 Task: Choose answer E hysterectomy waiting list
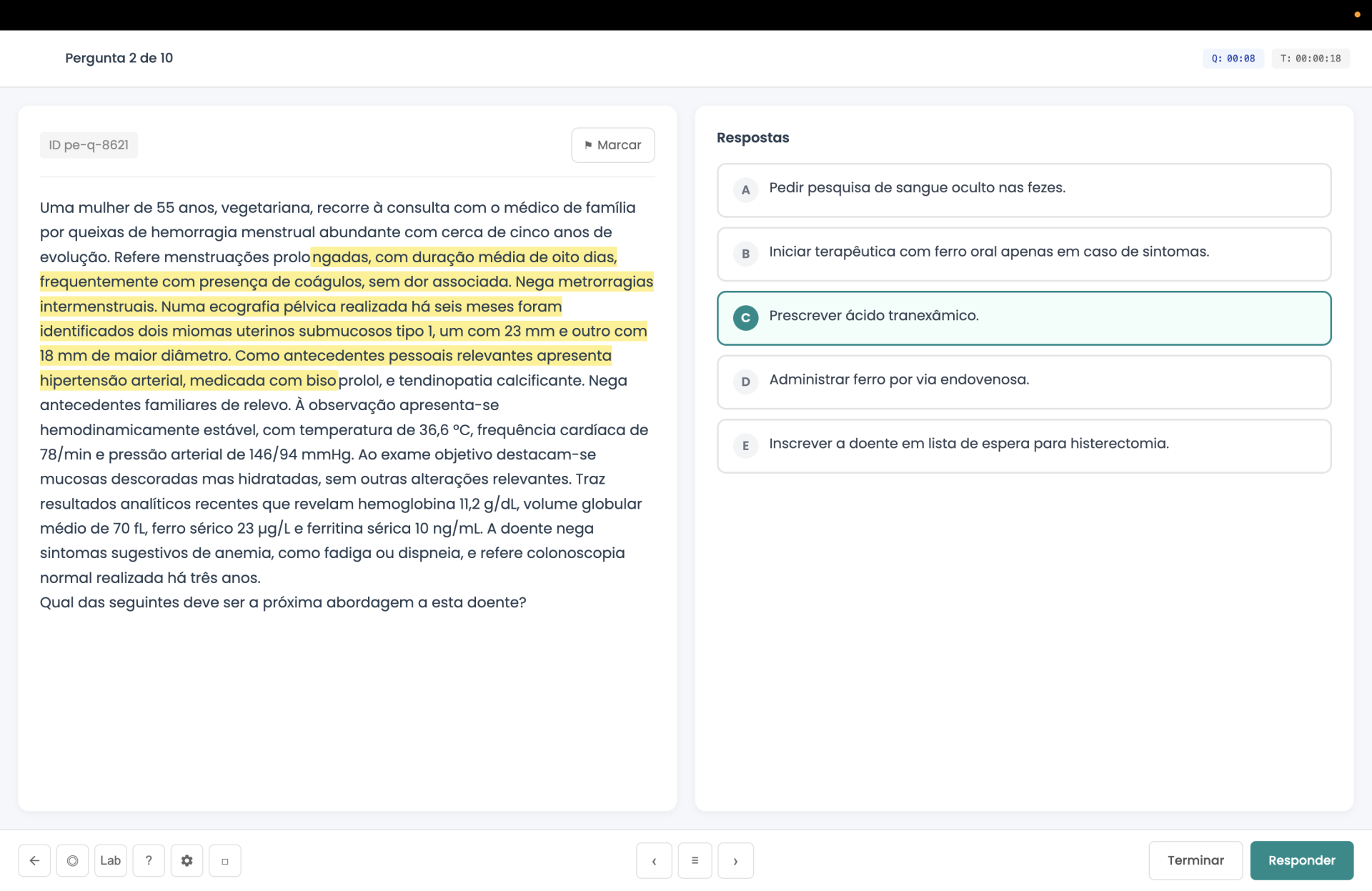[1023, 445]
